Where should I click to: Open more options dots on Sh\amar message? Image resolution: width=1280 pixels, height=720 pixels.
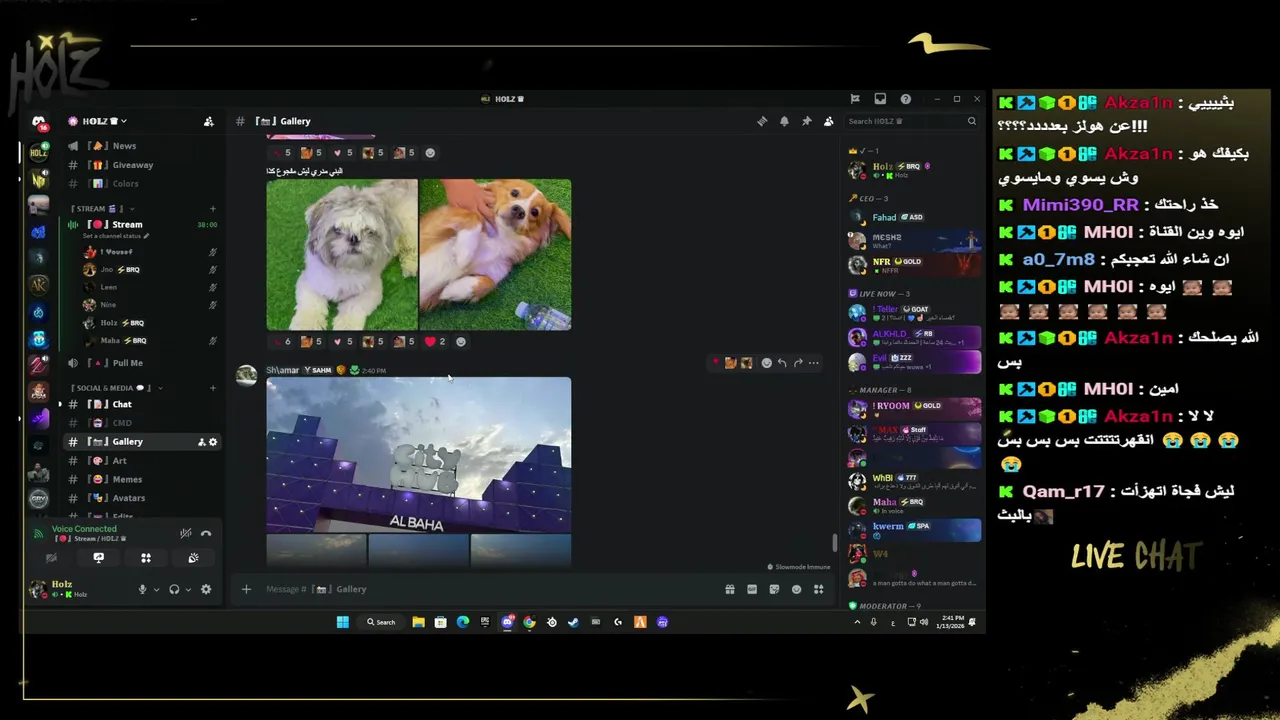click(x=814, y=363)
